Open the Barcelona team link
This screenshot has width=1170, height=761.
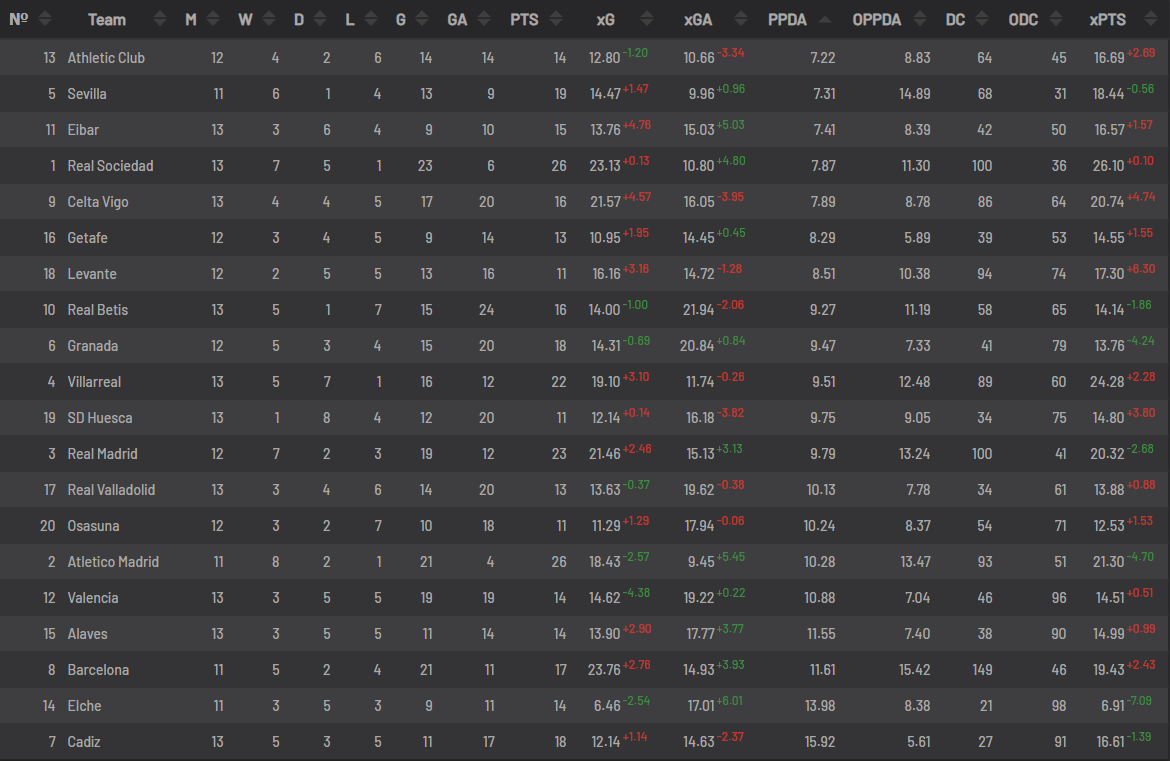pos(98,670)
